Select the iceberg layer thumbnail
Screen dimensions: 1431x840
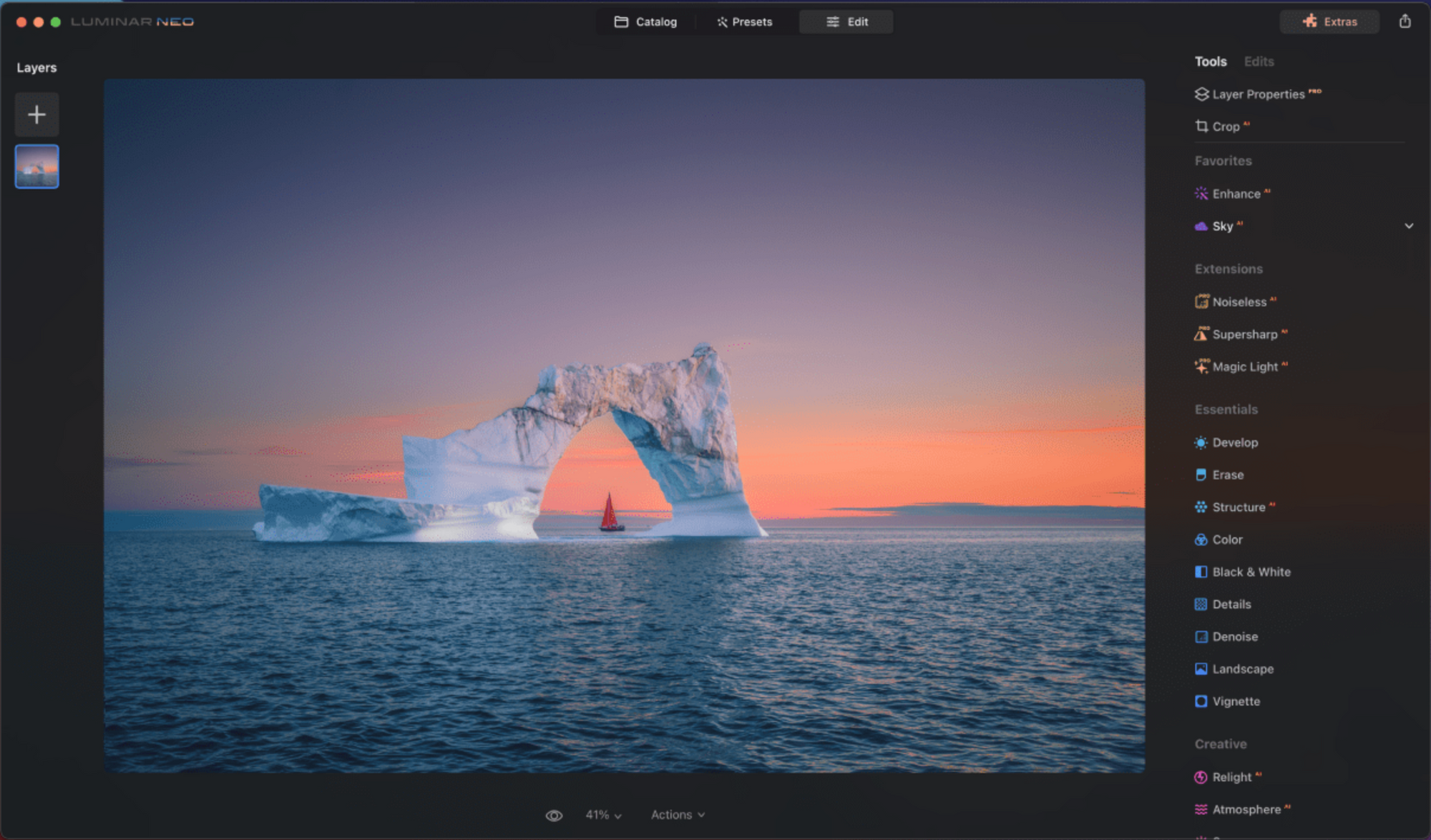tap(36, 167)
